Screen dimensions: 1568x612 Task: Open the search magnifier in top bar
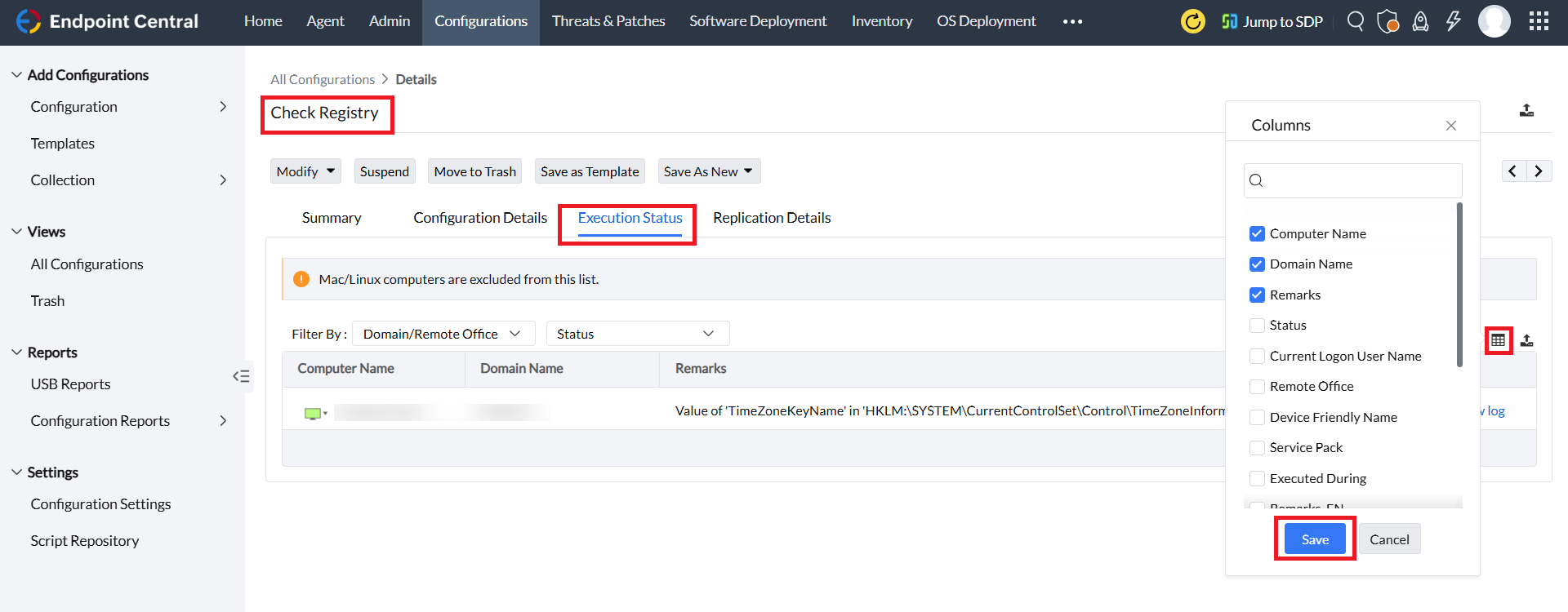tap(1356, 21)
